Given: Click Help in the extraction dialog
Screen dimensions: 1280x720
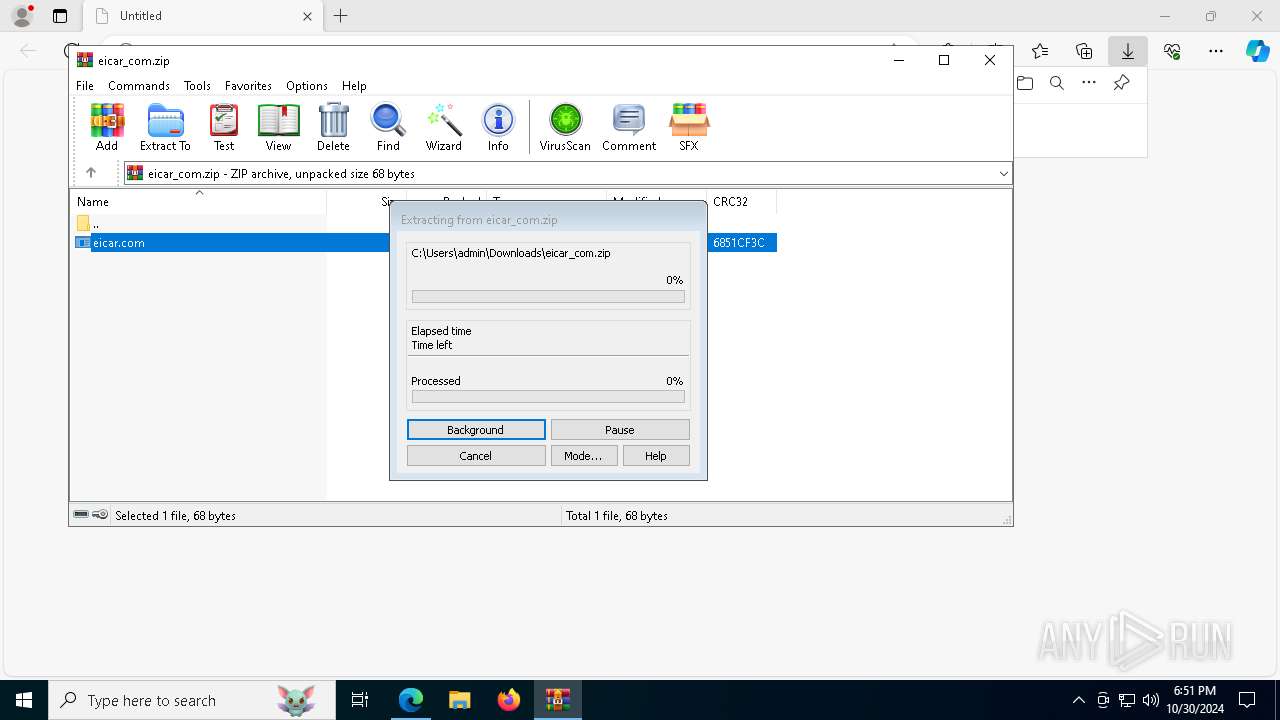Looking at the screenshot, I should [656, 456].
